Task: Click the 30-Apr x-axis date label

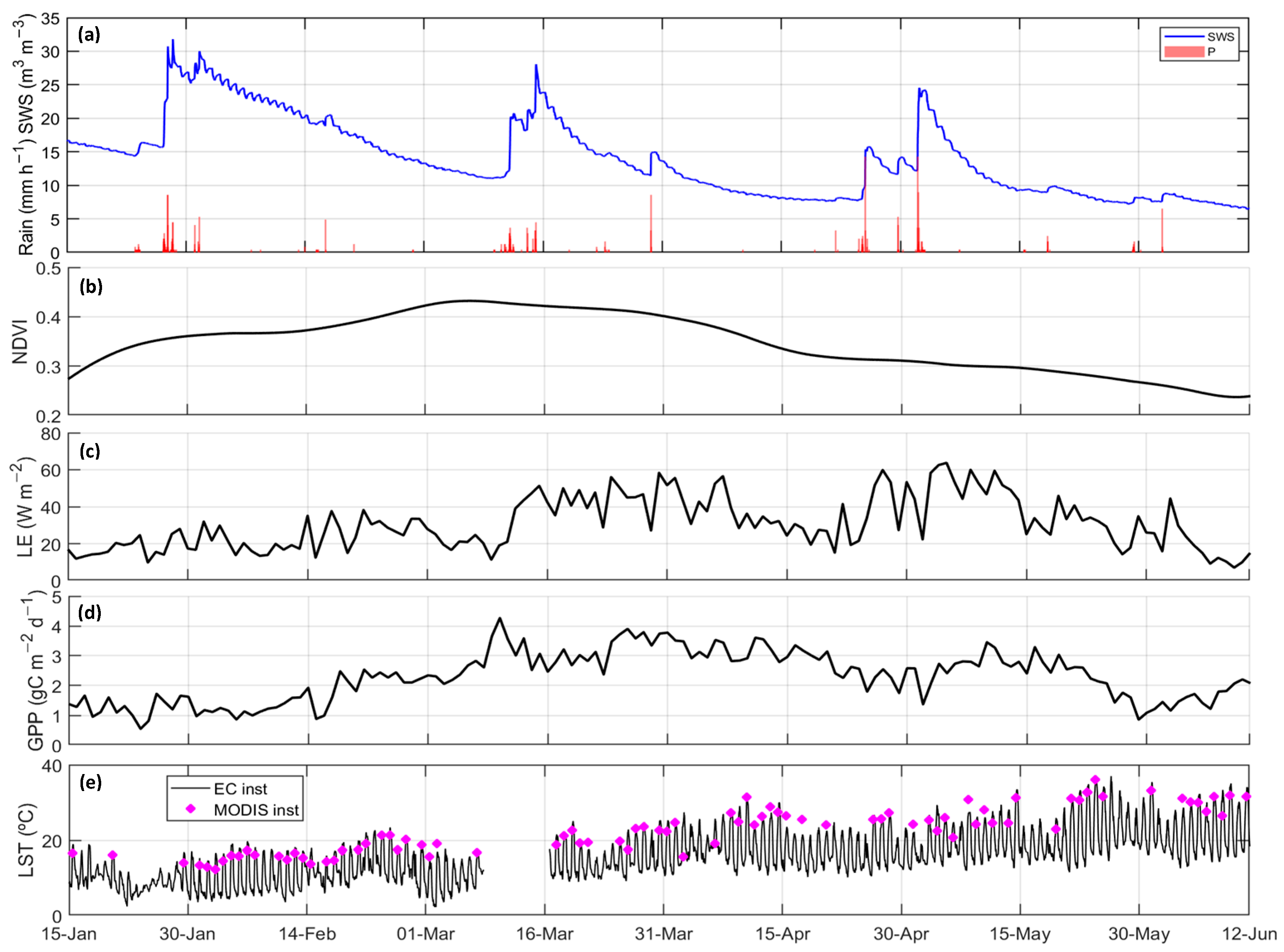Action: pyautogui.click(x=901, y=934)
